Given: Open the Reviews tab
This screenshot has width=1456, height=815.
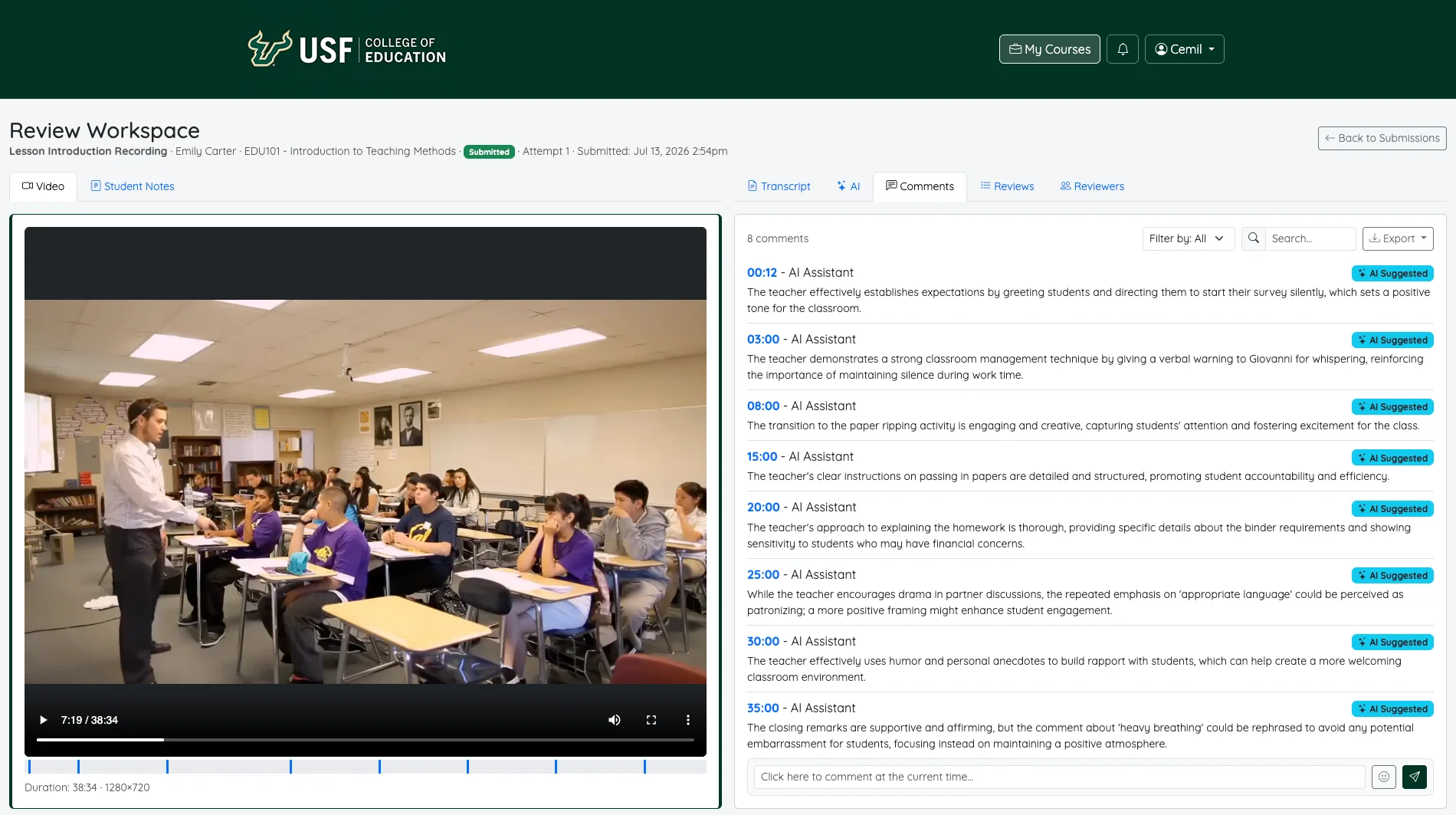Looking at the screenshot, I should coord(1007,186).
